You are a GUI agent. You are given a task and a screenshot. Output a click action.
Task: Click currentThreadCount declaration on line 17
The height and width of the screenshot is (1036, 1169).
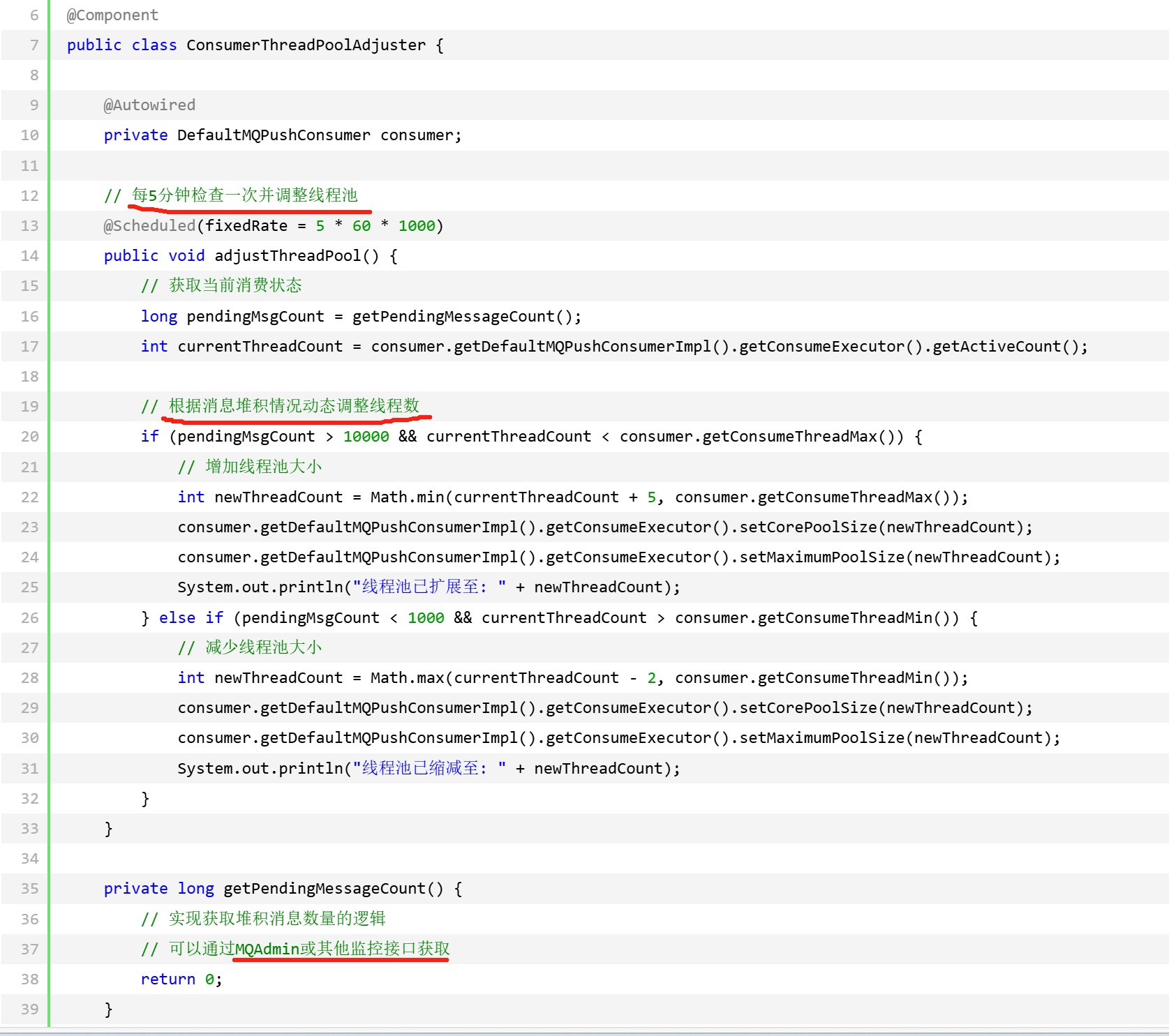(260, 347)
